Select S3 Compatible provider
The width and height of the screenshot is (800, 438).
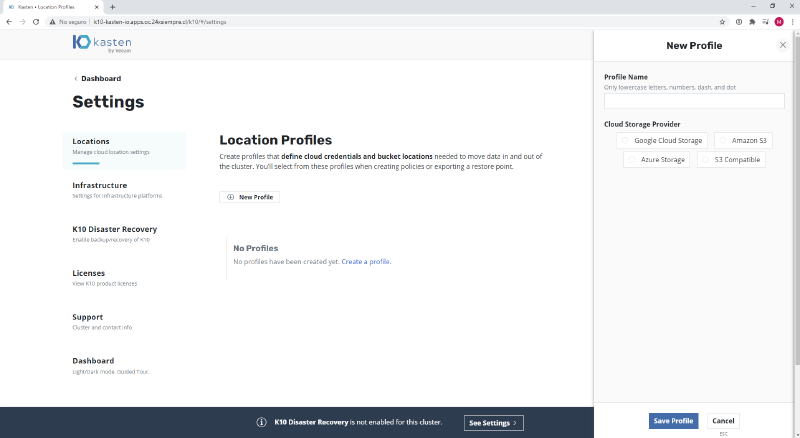click(731, 160)
